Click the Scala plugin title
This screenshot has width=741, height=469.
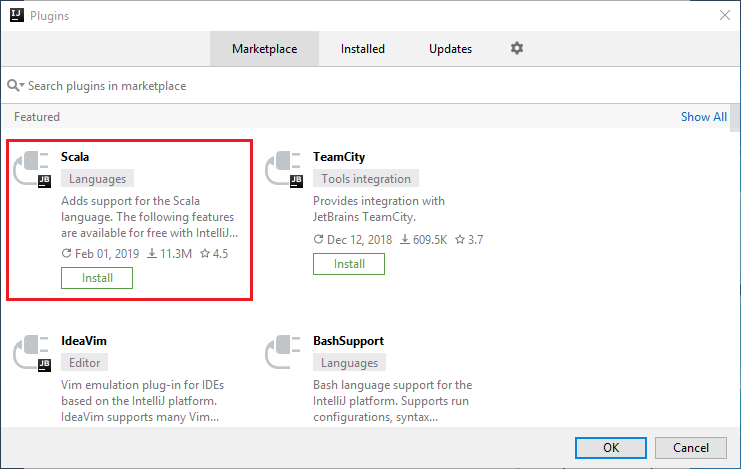(75, 156)
